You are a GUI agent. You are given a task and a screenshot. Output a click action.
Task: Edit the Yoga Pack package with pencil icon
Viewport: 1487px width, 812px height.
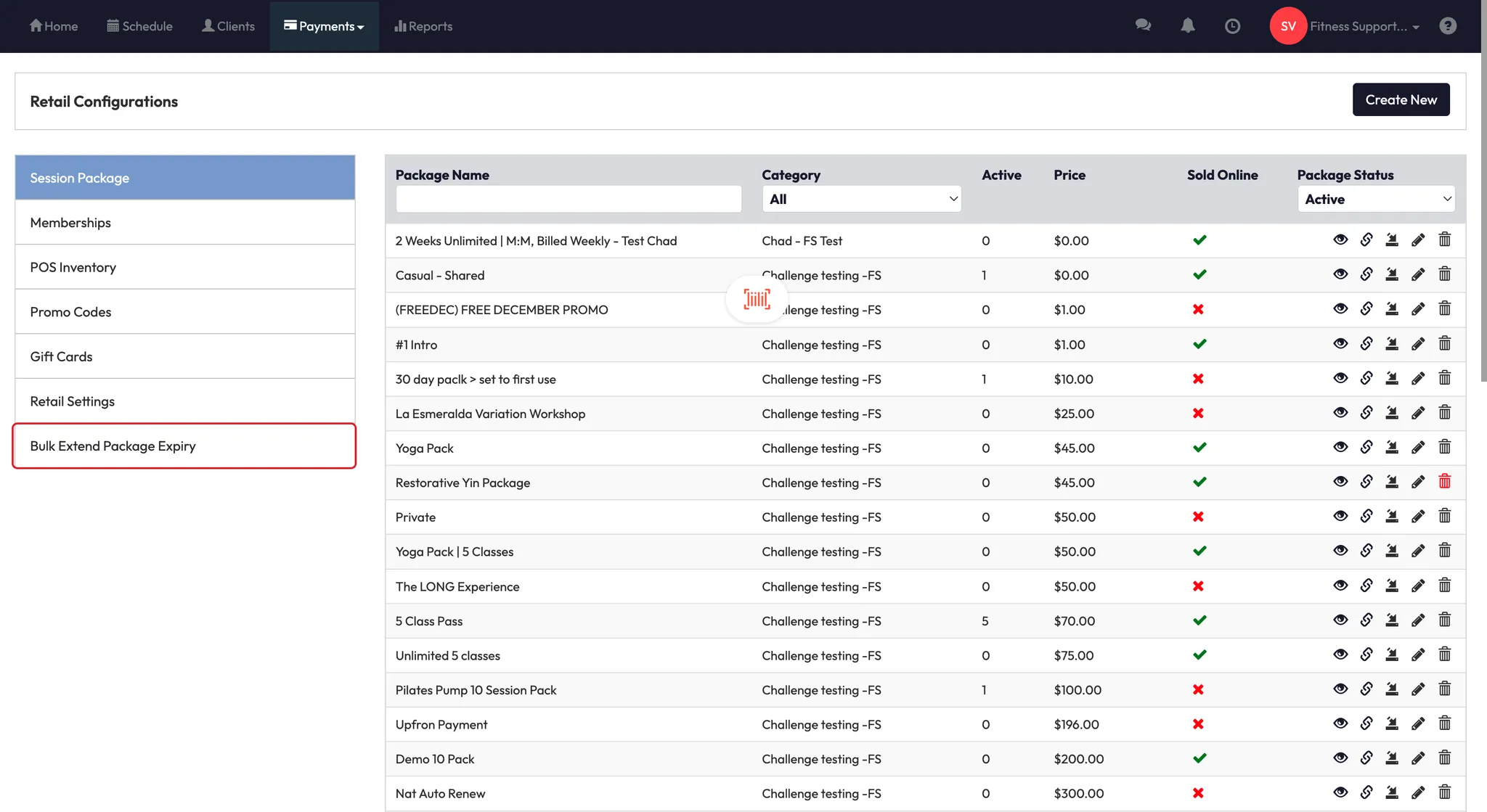pyautogui.click(x=1418, y=448)
